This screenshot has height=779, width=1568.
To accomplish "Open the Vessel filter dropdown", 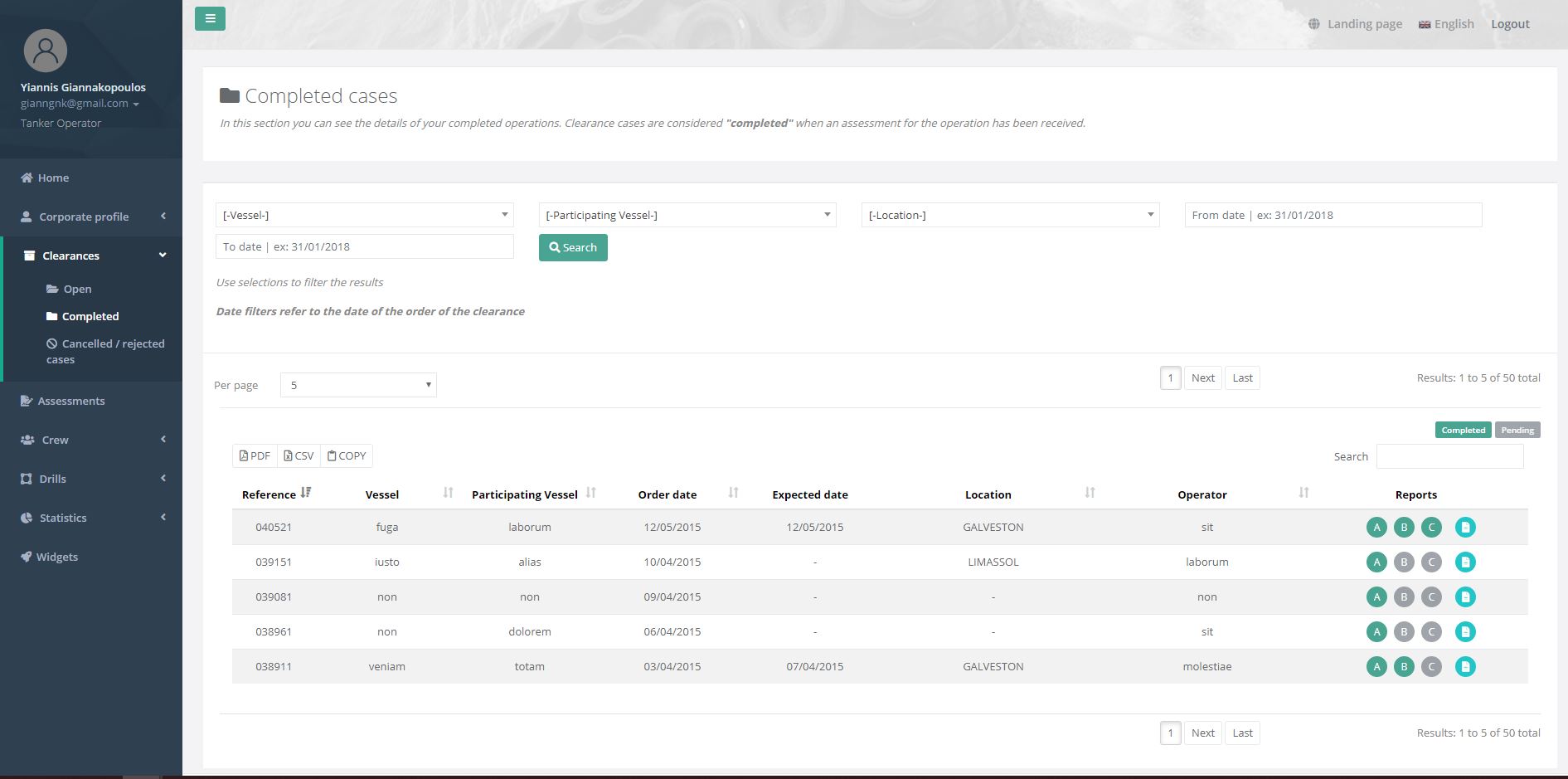I will click(364, 215).
